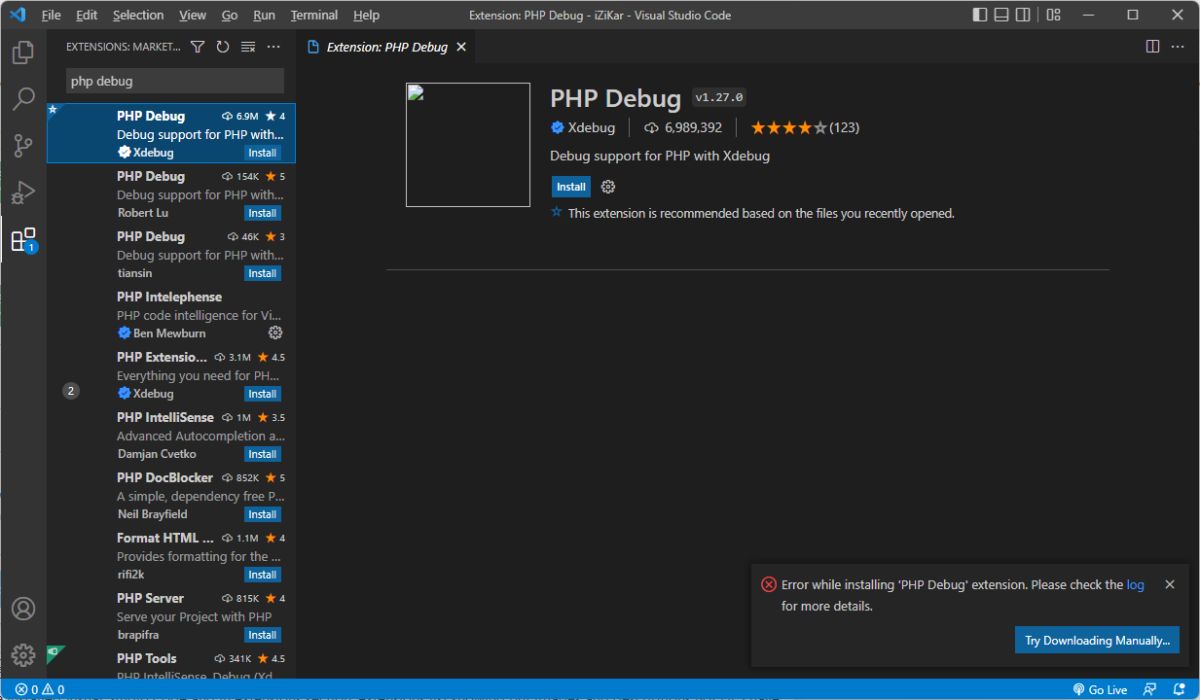The image size is (1200, 700).
Task: Open the Source Control view
Action: click(23, 146)
